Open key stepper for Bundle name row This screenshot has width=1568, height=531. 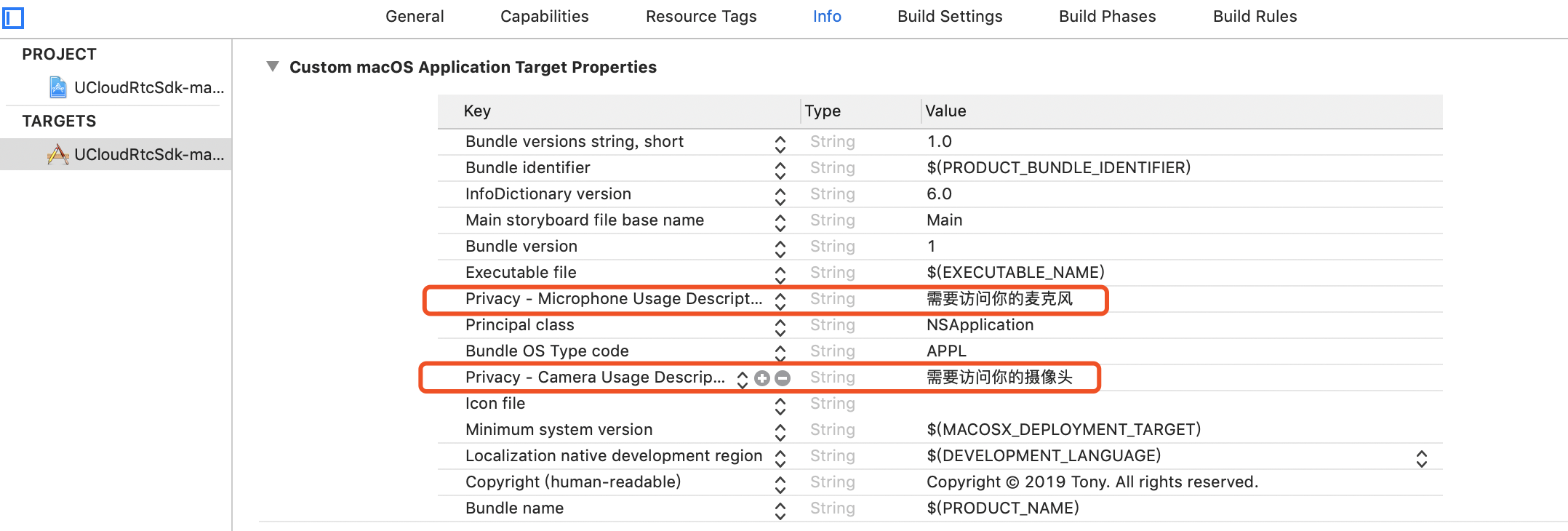click(780, 510)
